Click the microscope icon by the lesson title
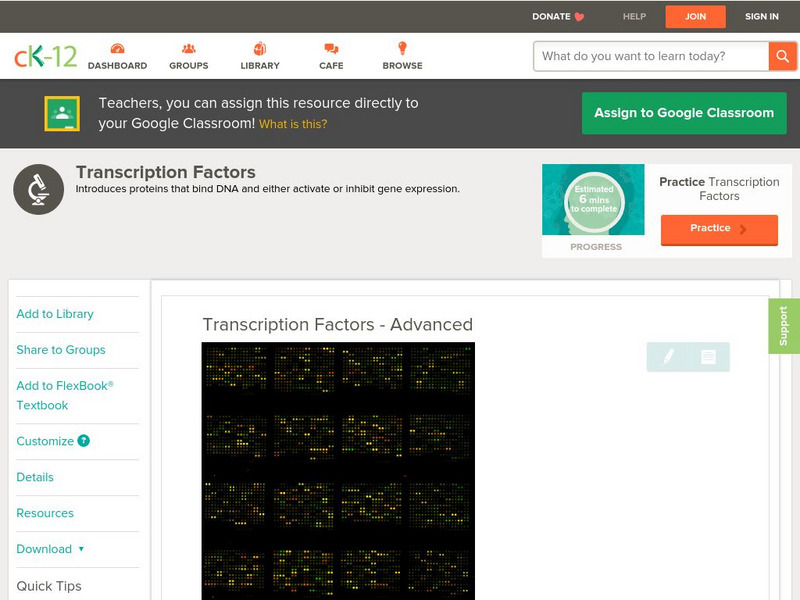800x600 pixels. [x=37, y=187]
